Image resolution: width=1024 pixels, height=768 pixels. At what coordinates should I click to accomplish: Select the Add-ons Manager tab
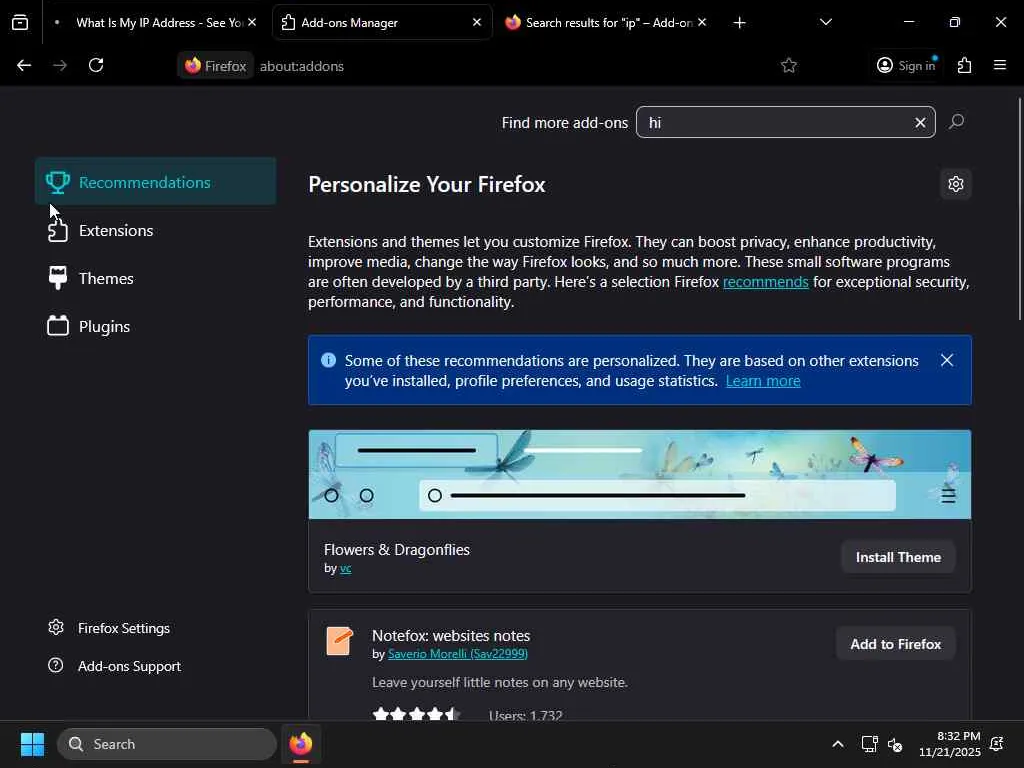click(x=381, y=23)
